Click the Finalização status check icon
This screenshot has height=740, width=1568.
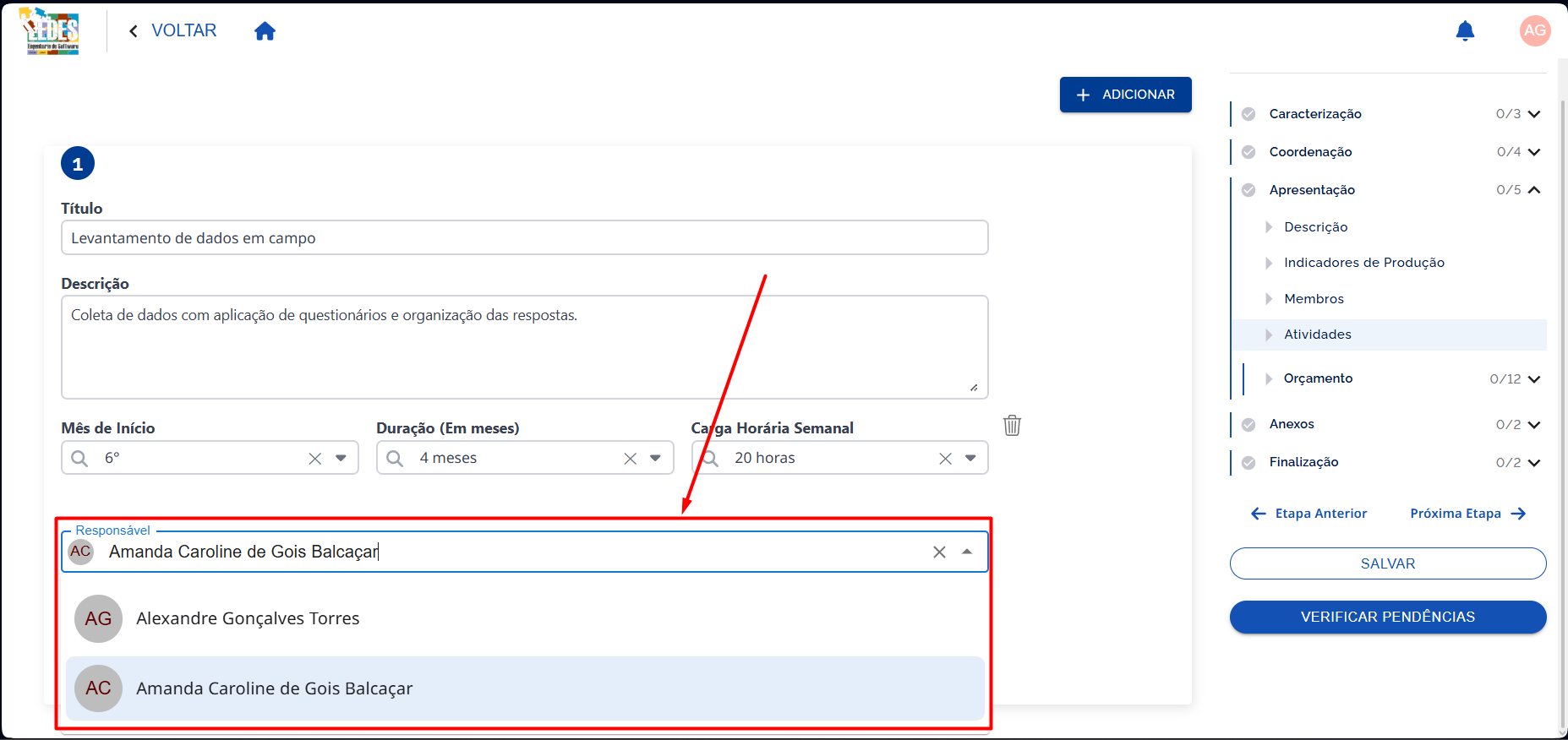tap(1248, 462)
